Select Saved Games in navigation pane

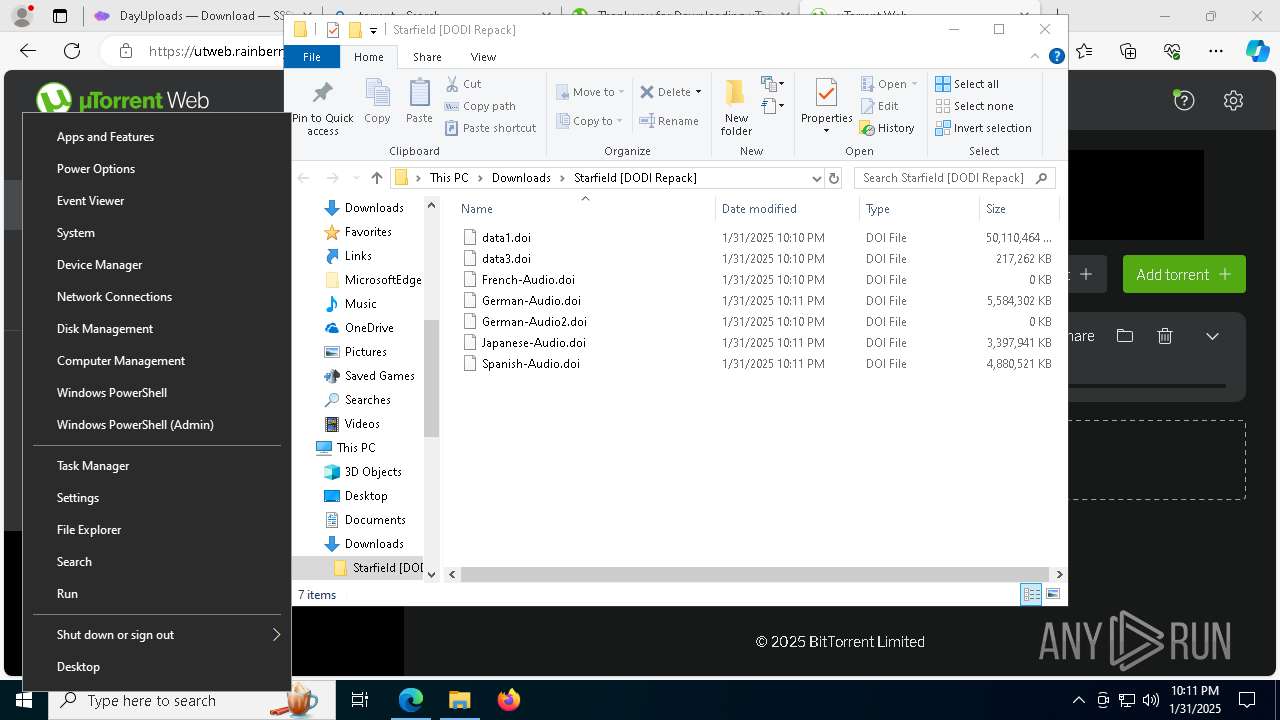379,376
